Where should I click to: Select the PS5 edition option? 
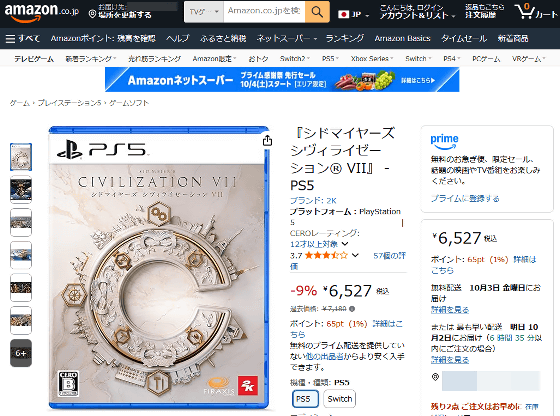[305, 399]
